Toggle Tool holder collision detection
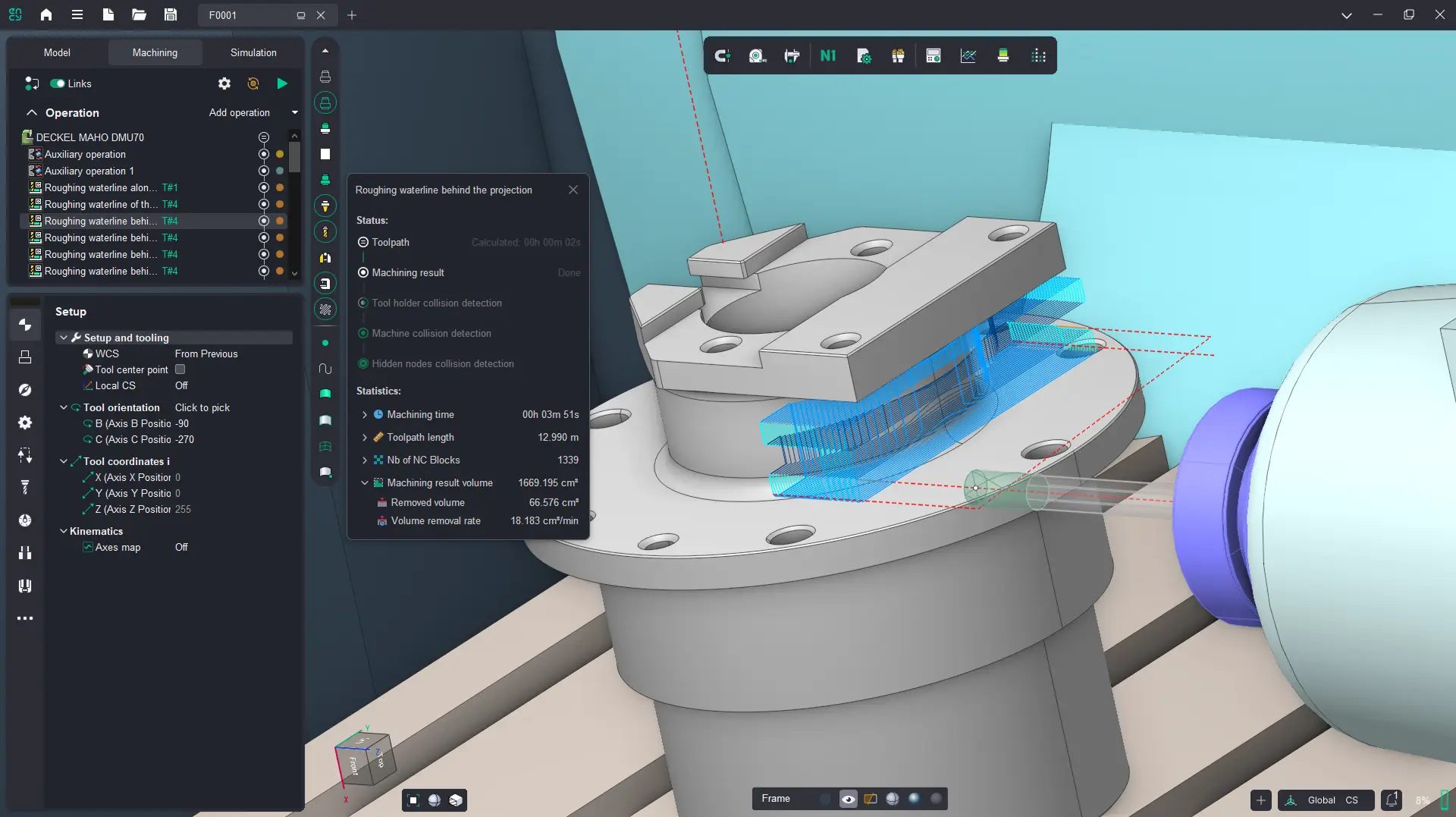1456x817 pixels. 363,303
